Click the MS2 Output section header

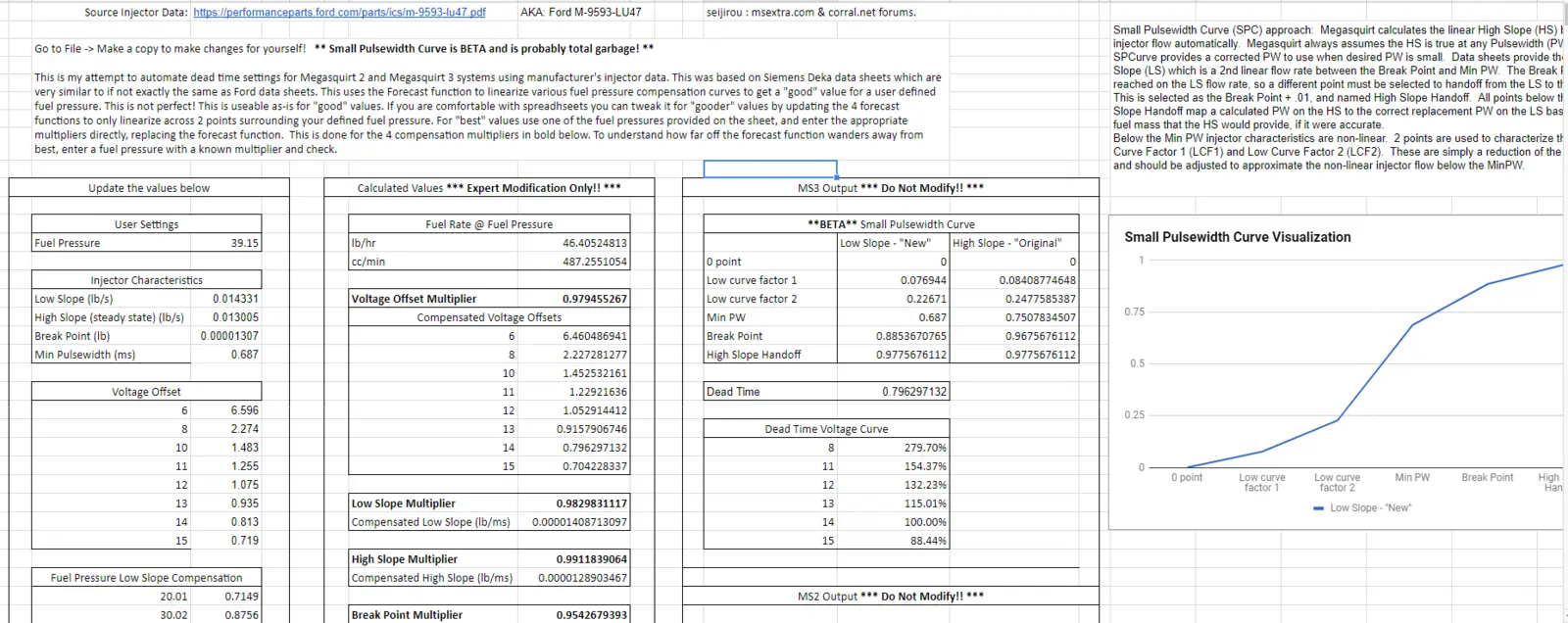coord(890,597)
